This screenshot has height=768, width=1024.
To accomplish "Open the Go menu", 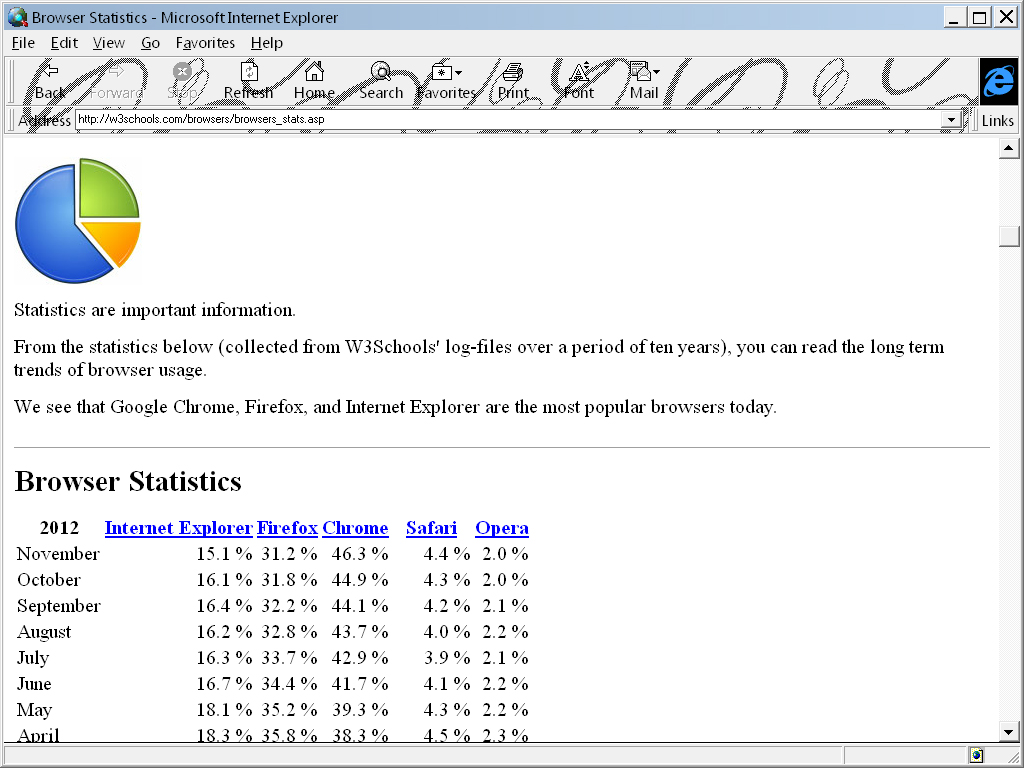I will coord(150,43).
